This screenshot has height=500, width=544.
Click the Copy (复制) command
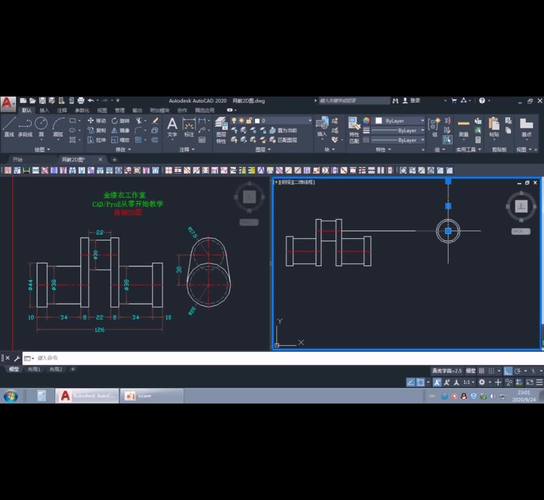click(x=97, y=130)
